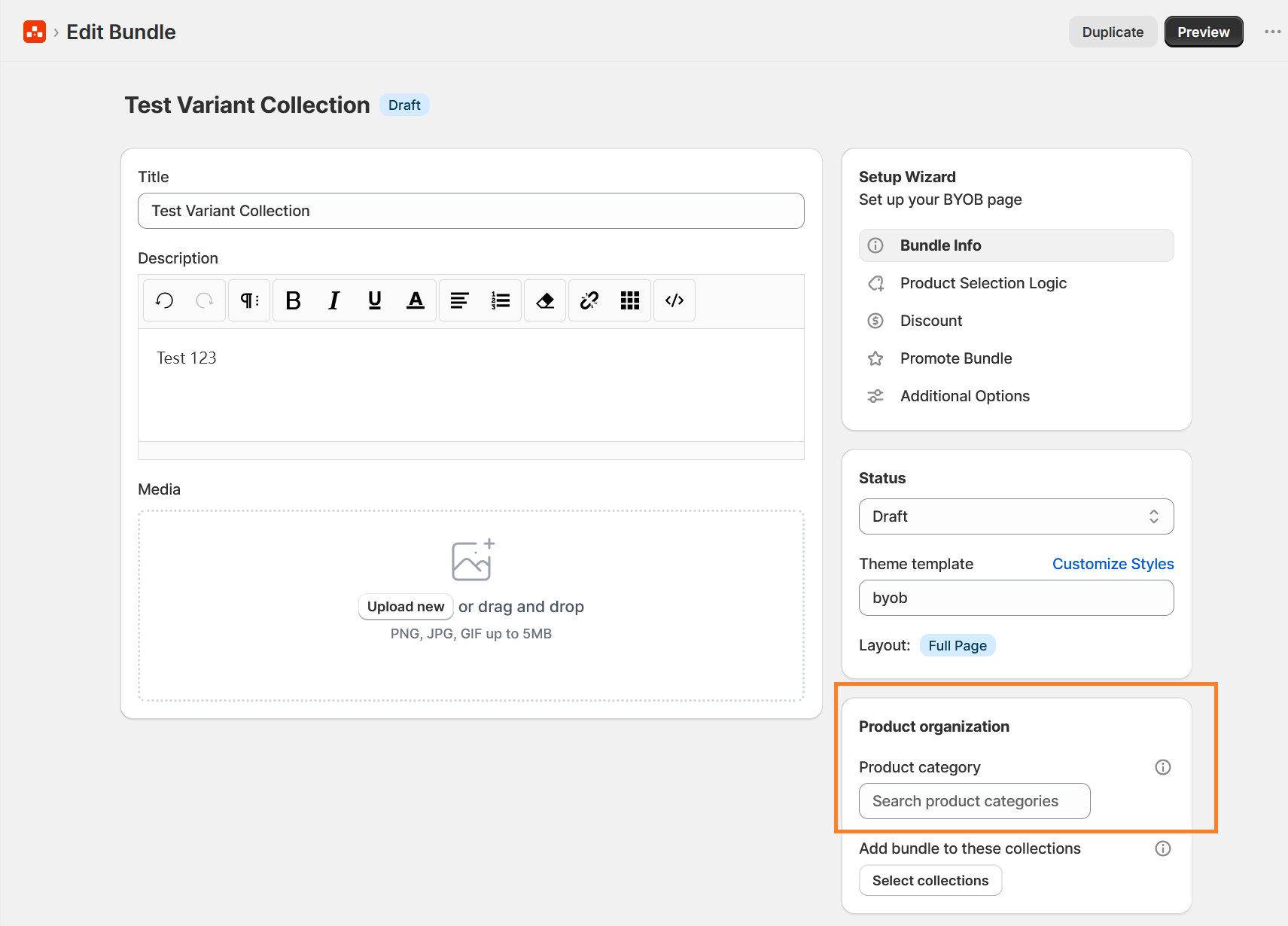
Task: Click the Full Page layout badge
Action: (958, 646)
